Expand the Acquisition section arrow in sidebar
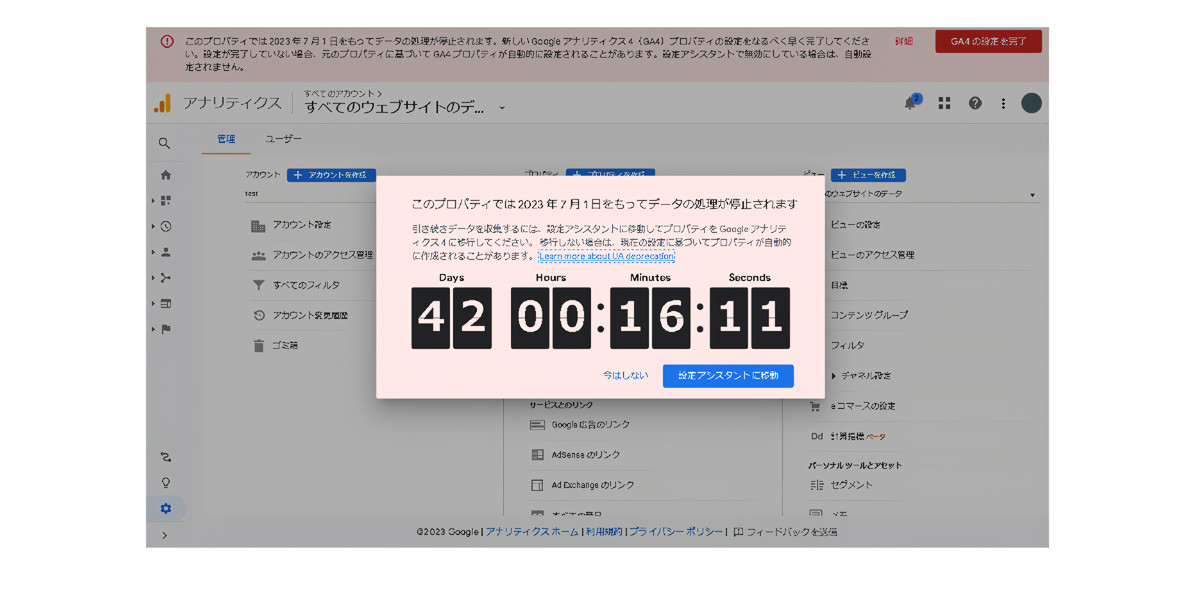This screenshot has height=595, width=1189. click(153, 278)
